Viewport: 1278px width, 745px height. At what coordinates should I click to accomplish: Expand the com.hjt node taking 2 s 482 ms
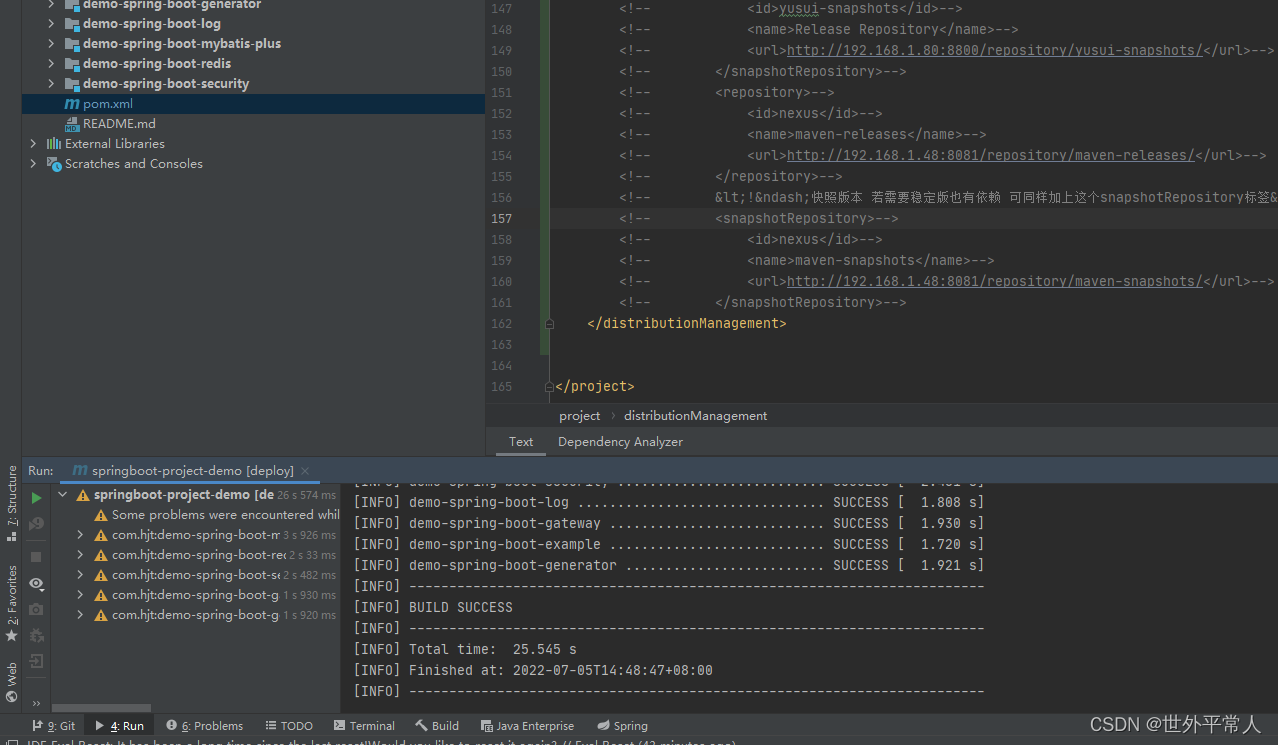pos(80,575)
